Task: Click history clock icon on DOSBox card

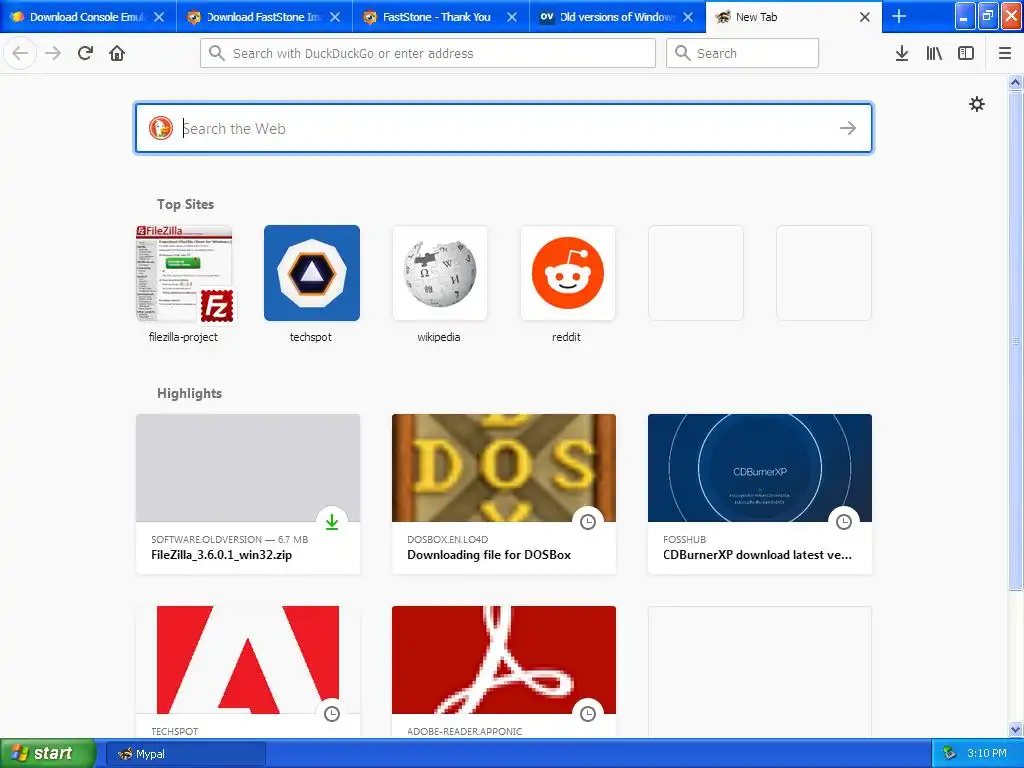Action: [x=588, y=522]
